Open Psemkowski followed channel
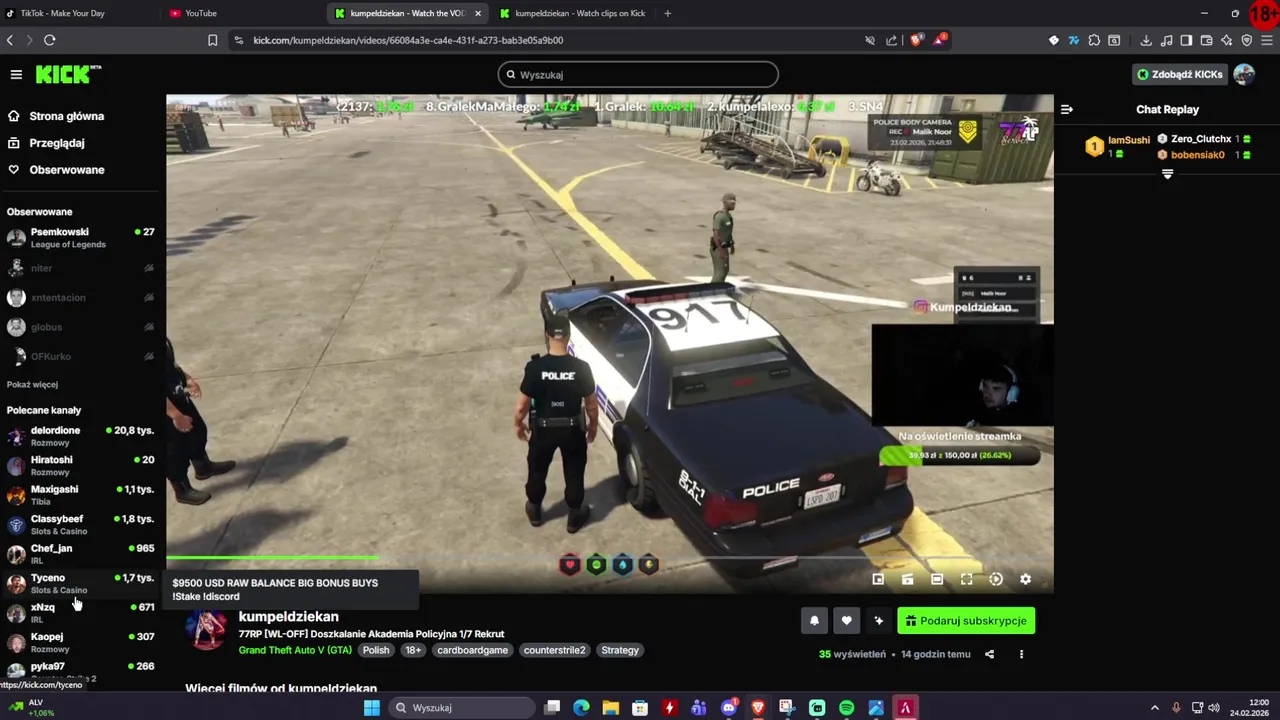The height and width of the screenshot is (720, 1280). (x=80, y=238)
